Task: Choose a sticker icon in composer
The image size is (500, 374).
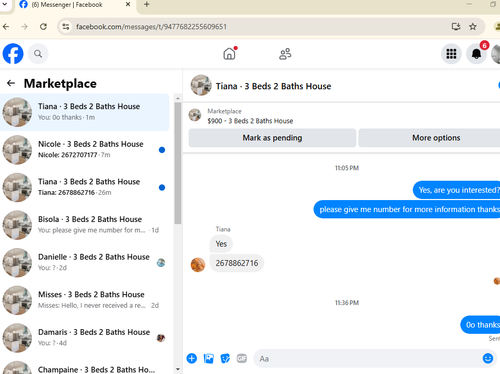Action: (x=225, y=359)
